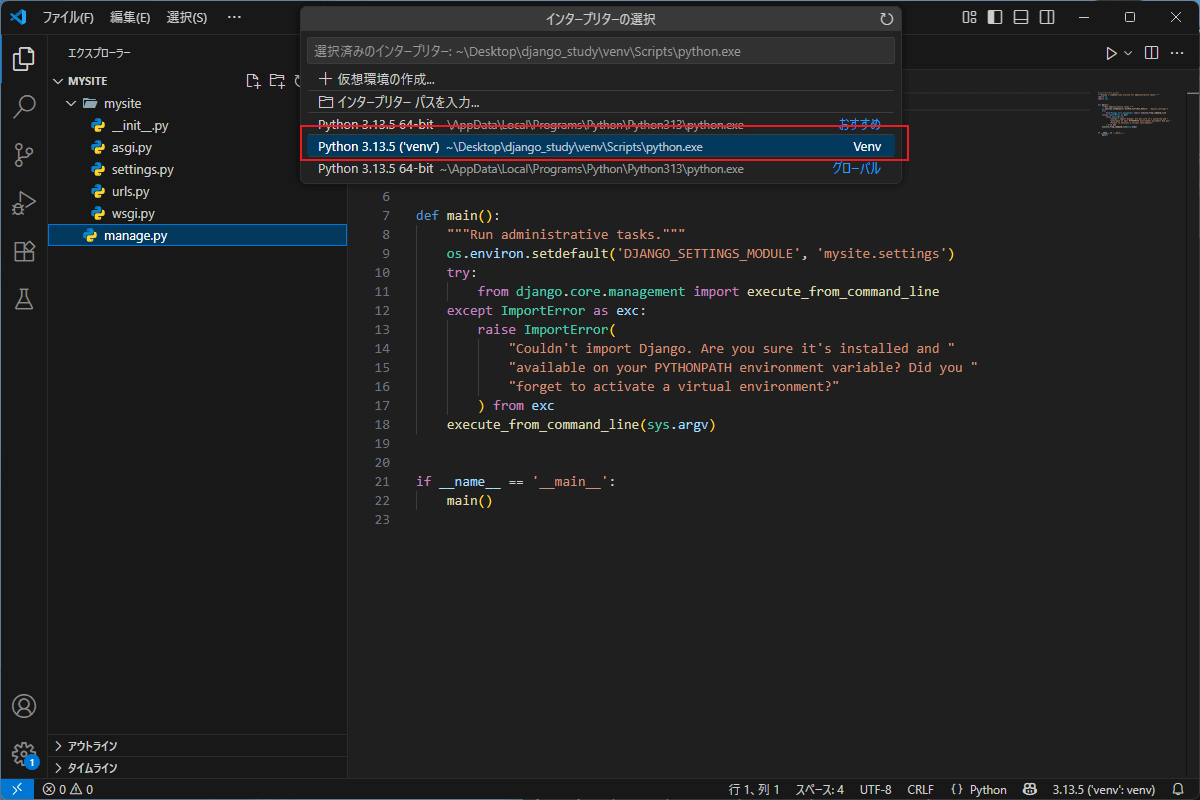
Task: Toggle the secondary side bar
Action: point(1047,17)
